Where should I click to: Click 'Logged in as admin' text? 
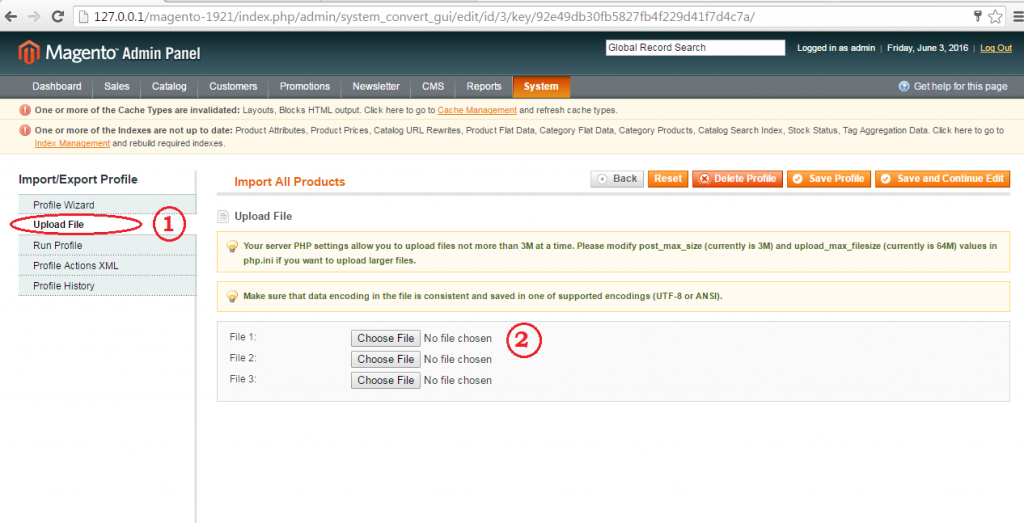[836, 48]
